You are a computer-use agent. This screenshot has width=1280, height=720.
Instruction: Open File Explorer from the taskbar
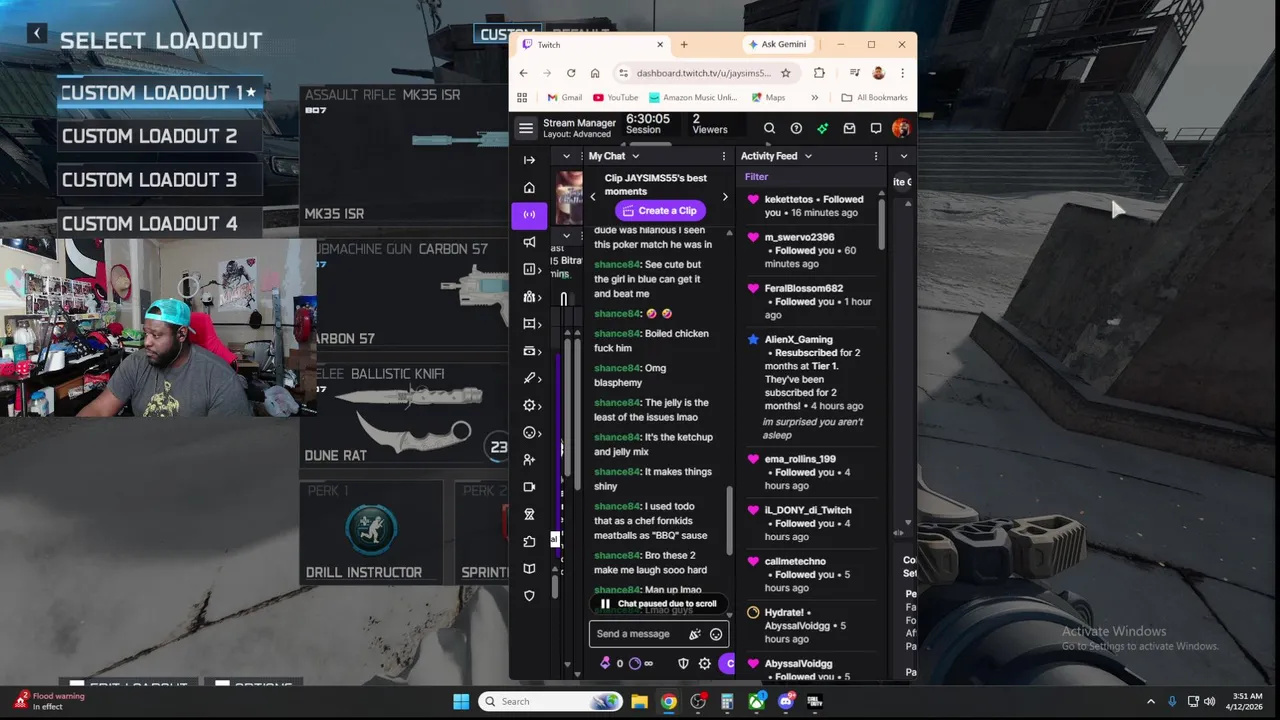pyautogui.click(x=639, y=701)
